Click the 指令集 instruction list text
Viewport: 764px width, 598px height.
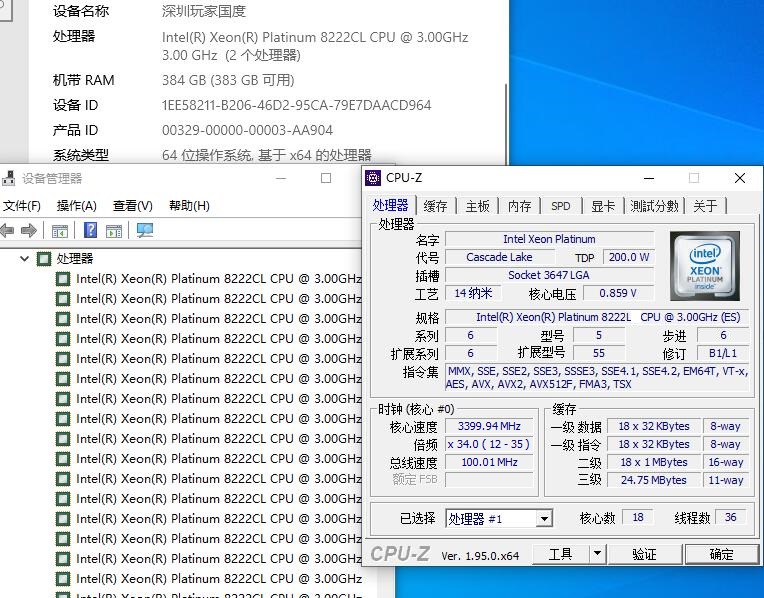click(x=597, y=378)
